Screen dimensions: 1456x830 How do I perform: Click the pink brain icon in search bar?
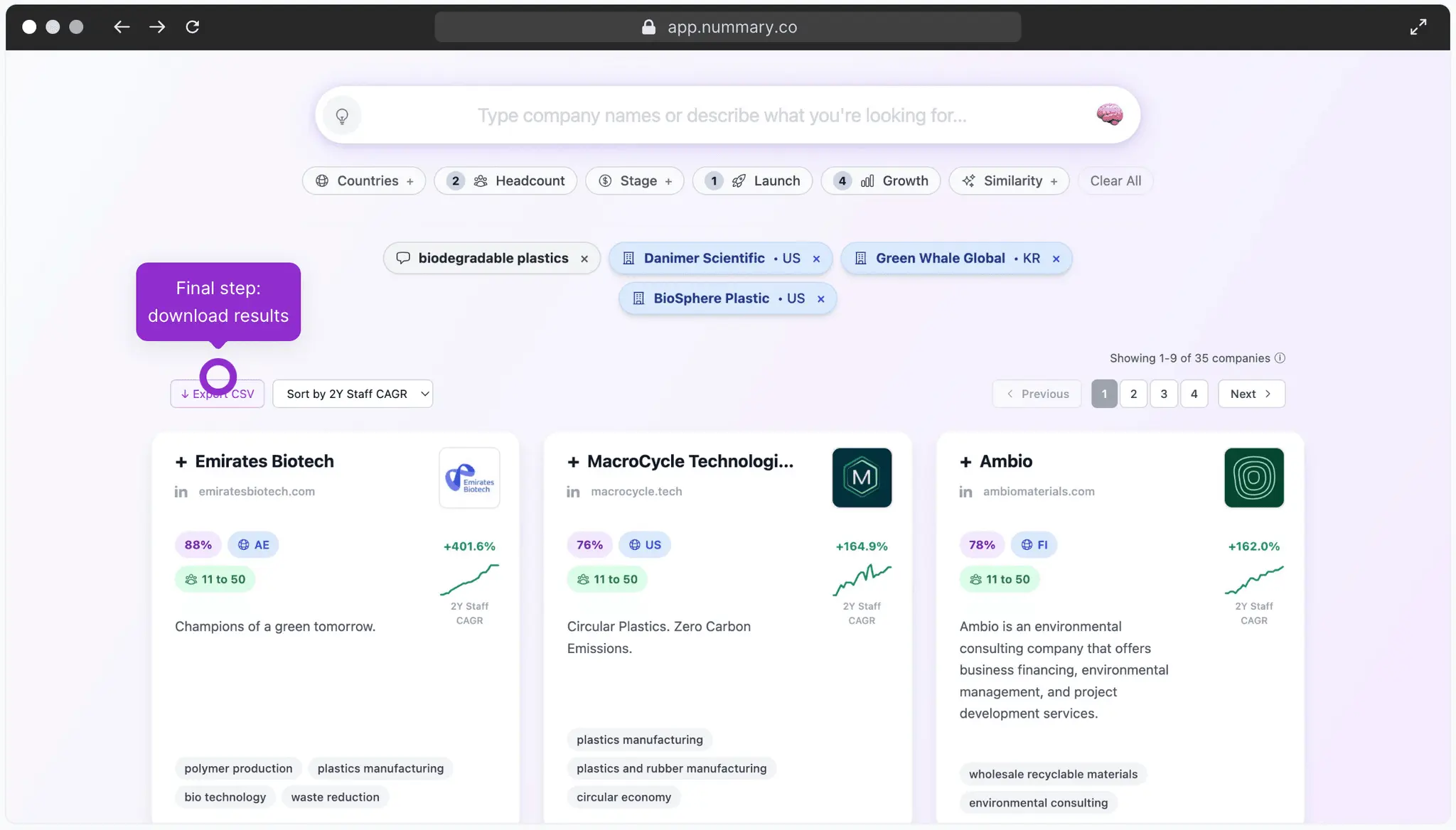point(1109,114)
